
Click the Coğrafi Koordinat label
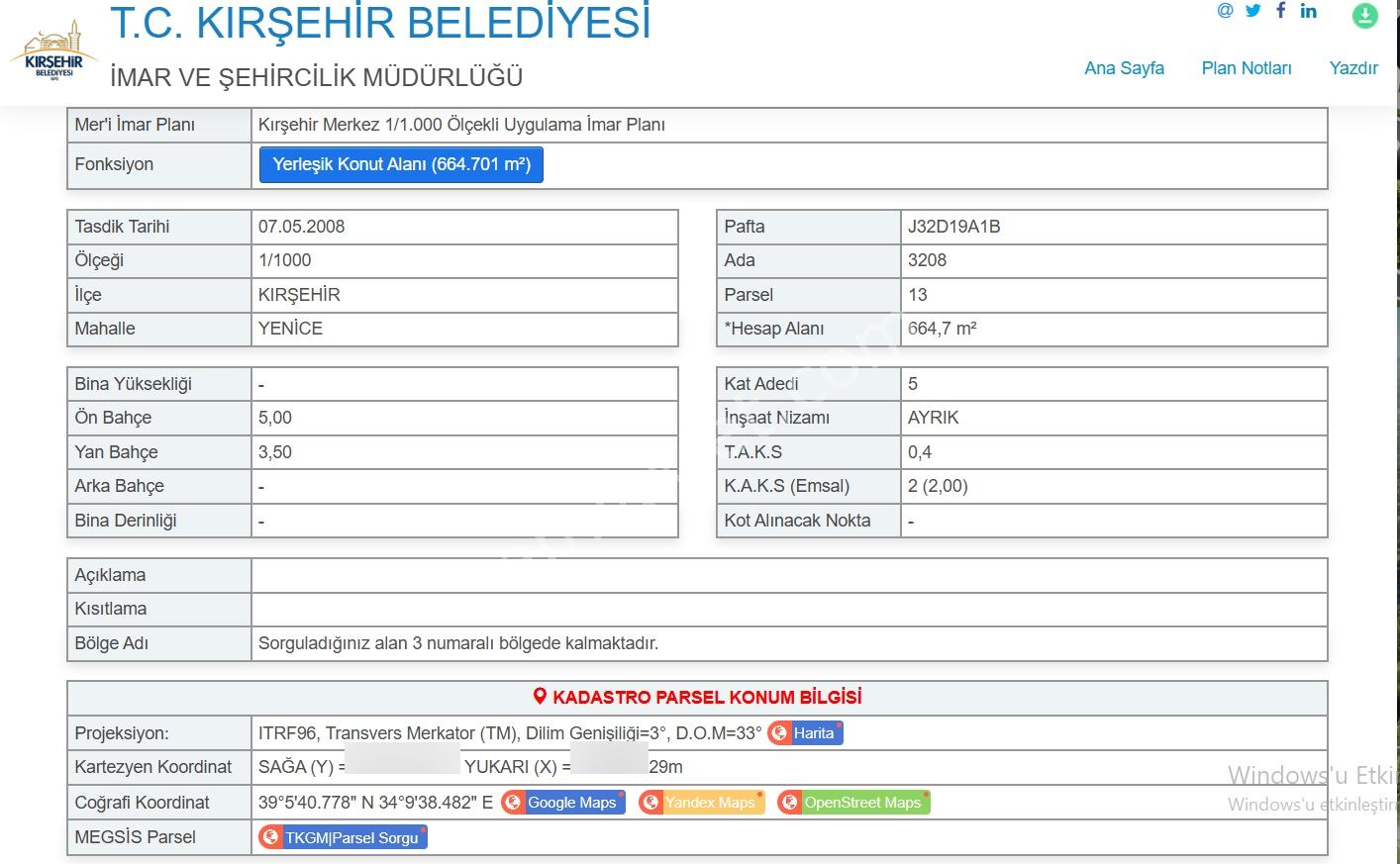(143, 803)
